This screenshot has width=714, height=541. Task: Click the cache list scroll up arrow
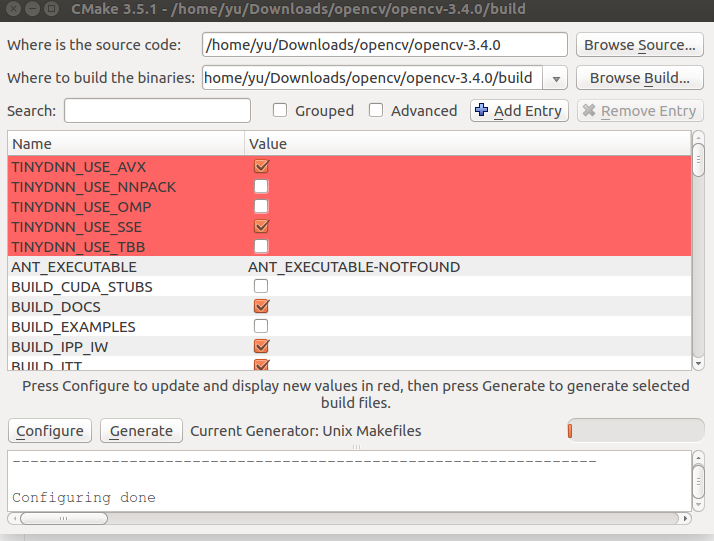[x=698, y=137]
